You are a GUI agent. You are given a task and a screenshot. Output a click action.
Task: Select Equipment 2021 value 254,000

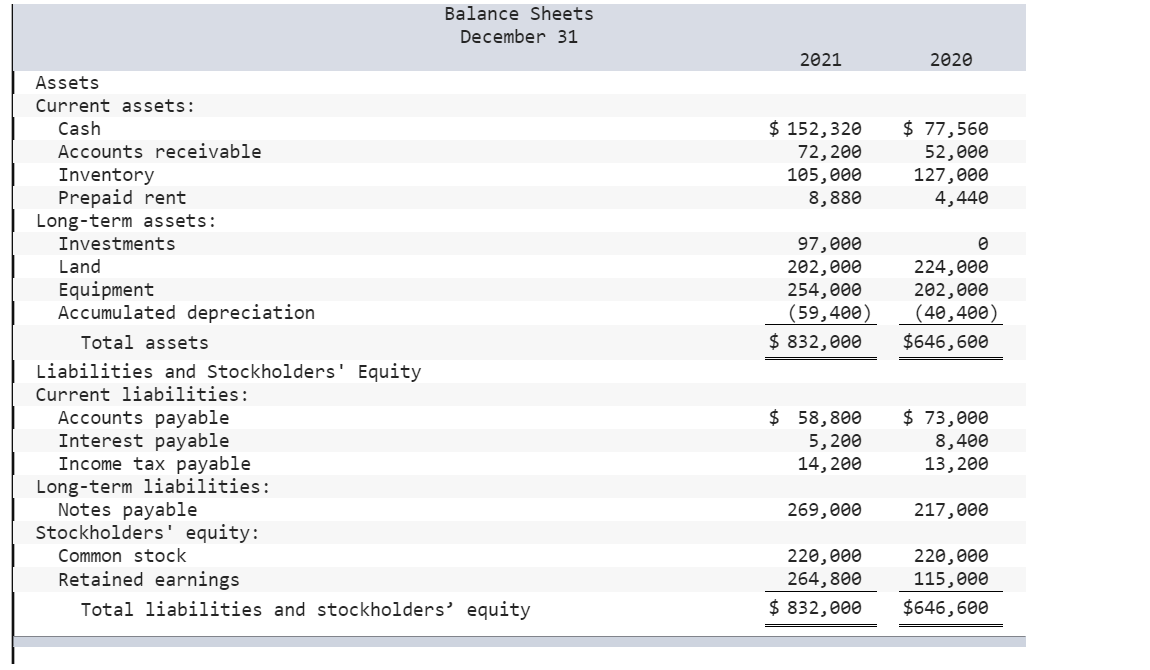pyautogui.click(x=824, y=290)
